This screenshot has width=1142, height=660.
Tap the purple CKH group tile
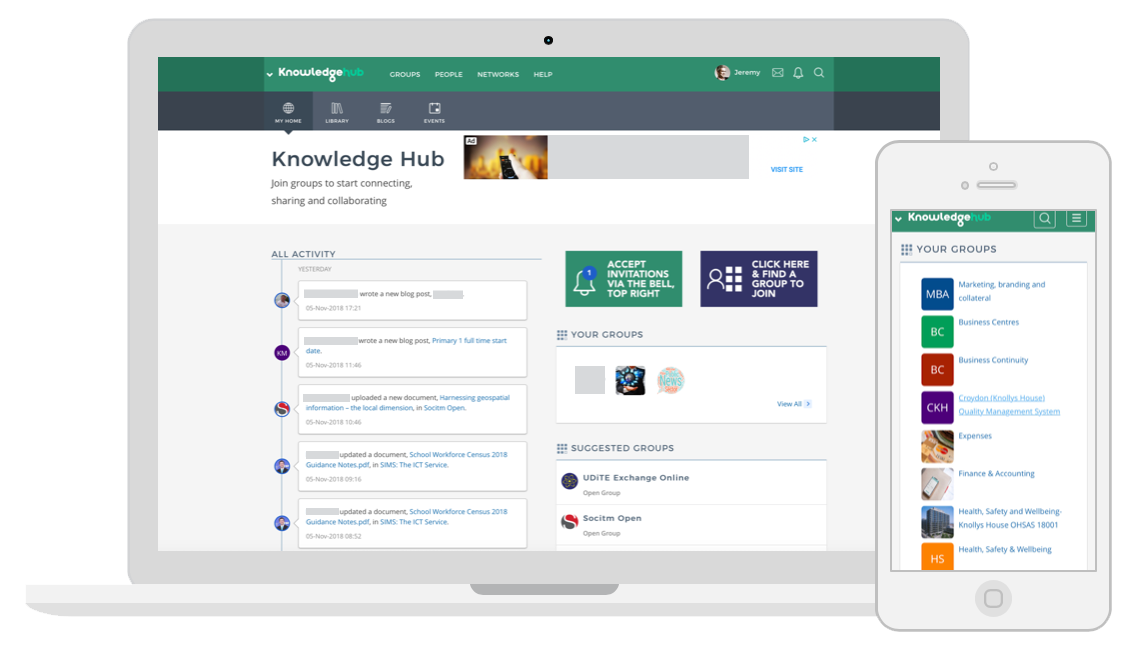[937, 408]
